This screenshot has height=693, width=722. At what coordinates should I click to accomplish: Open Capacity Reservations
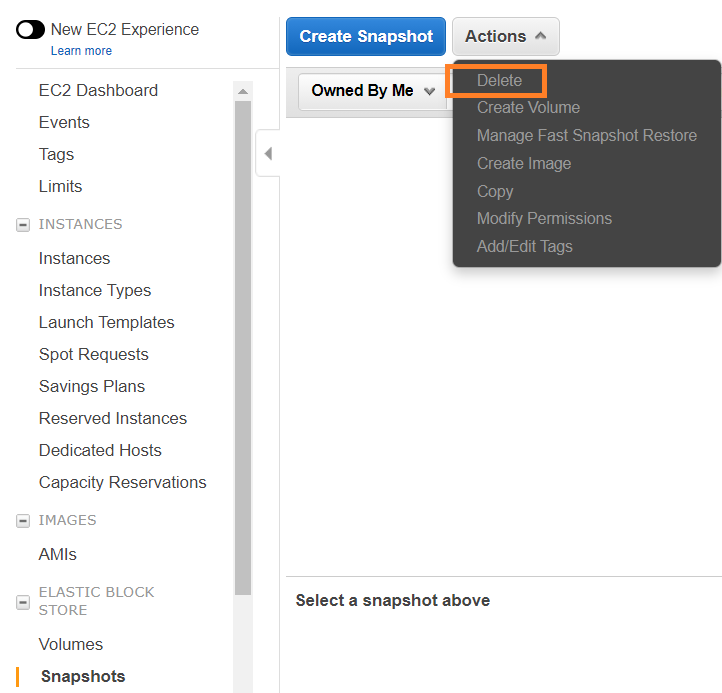click(x=122, y=482)
